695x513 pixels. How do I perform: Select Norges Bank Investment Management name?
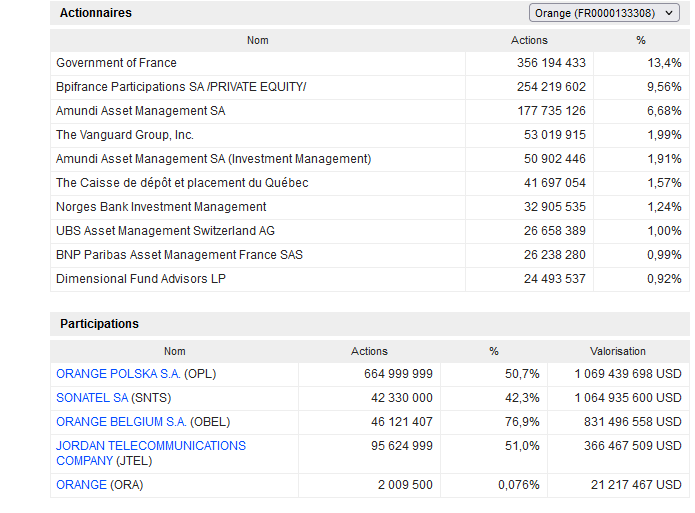[x=161, y=207]
